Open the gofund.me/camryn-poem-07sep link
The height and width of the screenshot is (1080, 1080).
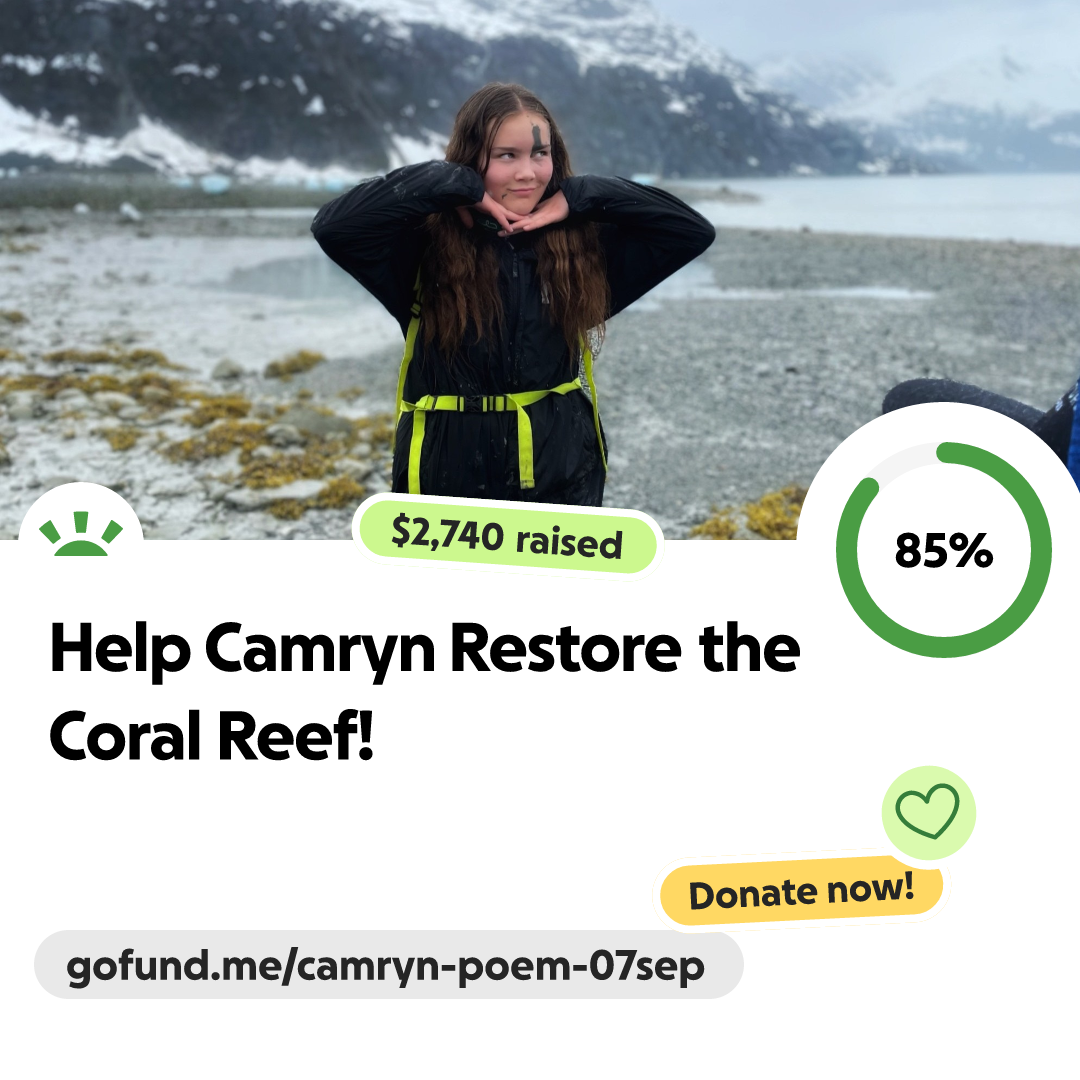[x=388, y=964]
